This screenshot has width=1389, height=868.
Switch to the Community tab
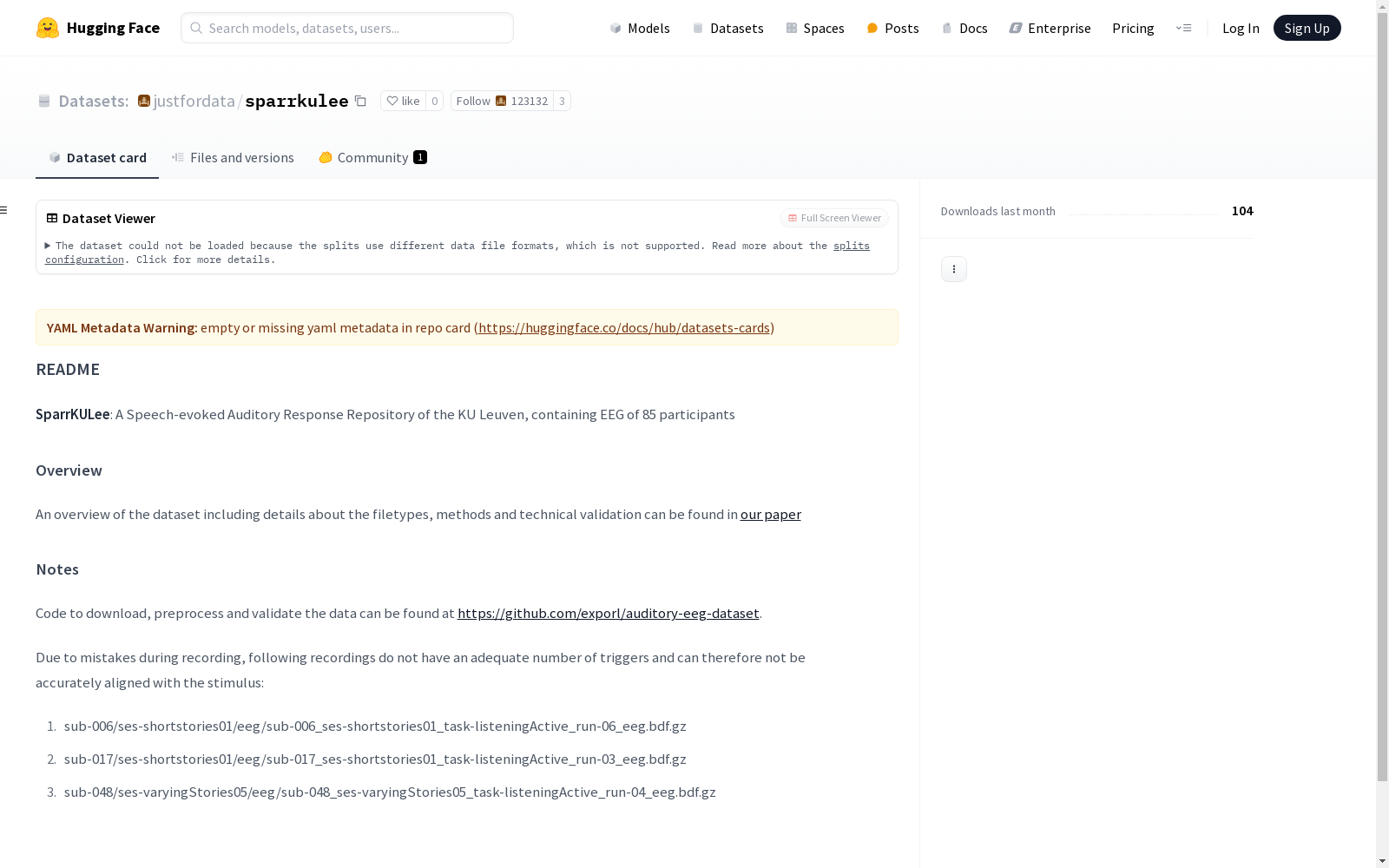[372, 157]
